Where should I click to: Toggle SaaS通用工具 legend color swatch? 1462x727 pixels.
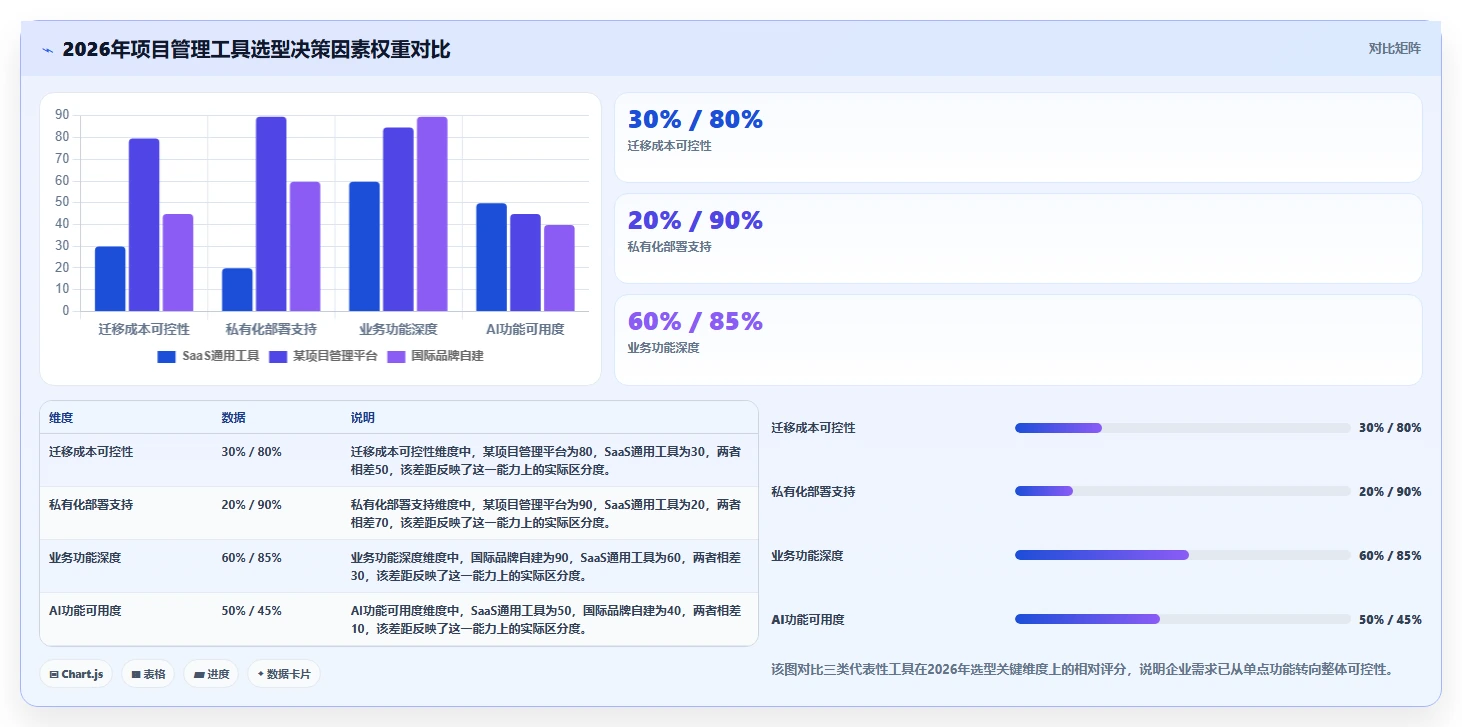click(166, 356)
